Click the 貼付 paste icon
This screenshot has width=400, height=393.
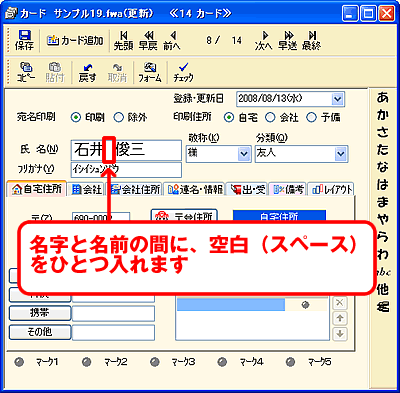(55, 72)
